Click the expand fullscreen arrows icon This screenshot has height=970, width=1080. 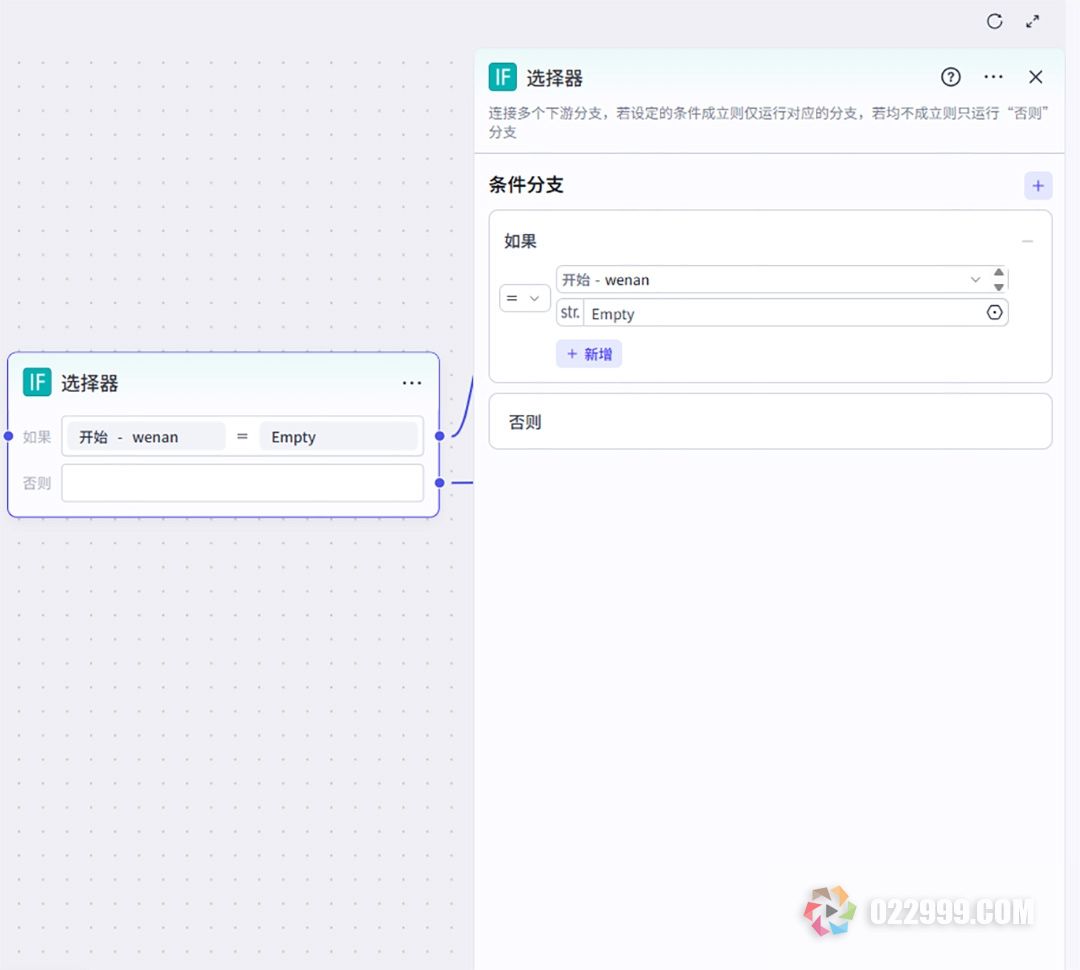(1032, 21)
